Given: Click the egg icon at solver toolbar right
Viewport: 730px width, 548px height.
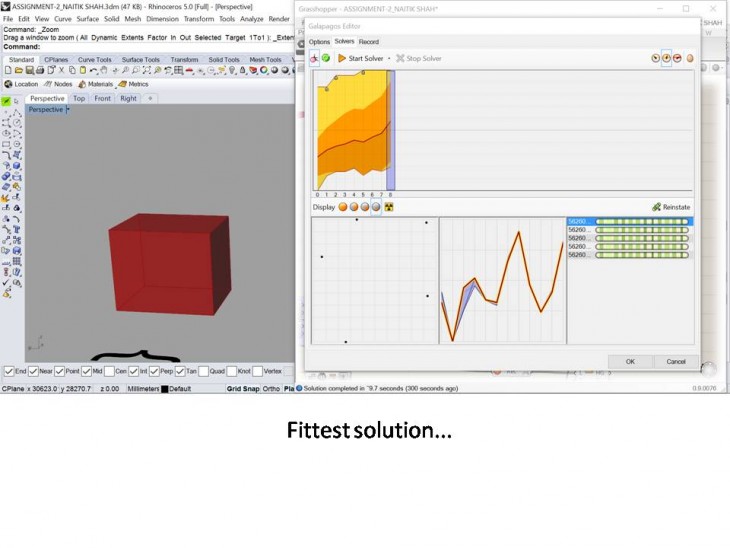Looking at the screenshot, I should [690, 58].
